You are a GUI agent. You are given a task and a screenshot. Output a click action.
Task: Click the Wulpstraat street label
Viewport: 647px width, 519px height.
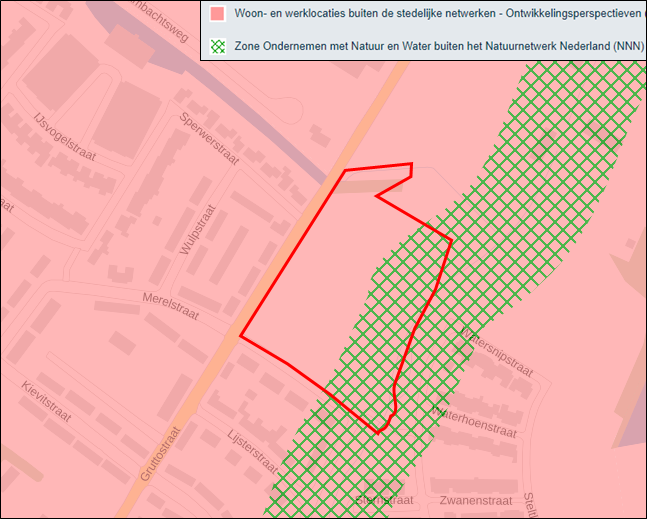[x=198, y=230]
